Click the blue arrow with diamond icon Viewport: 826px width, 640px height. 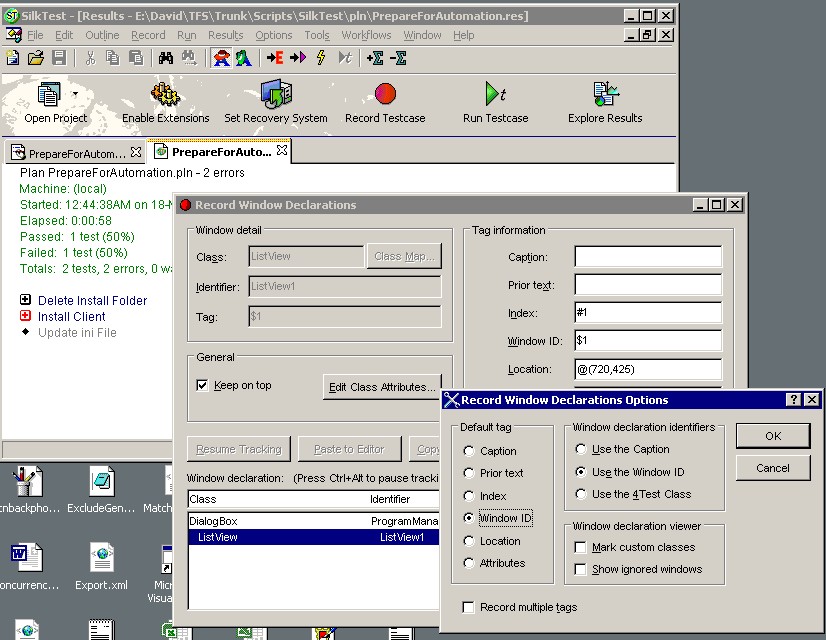298,57
